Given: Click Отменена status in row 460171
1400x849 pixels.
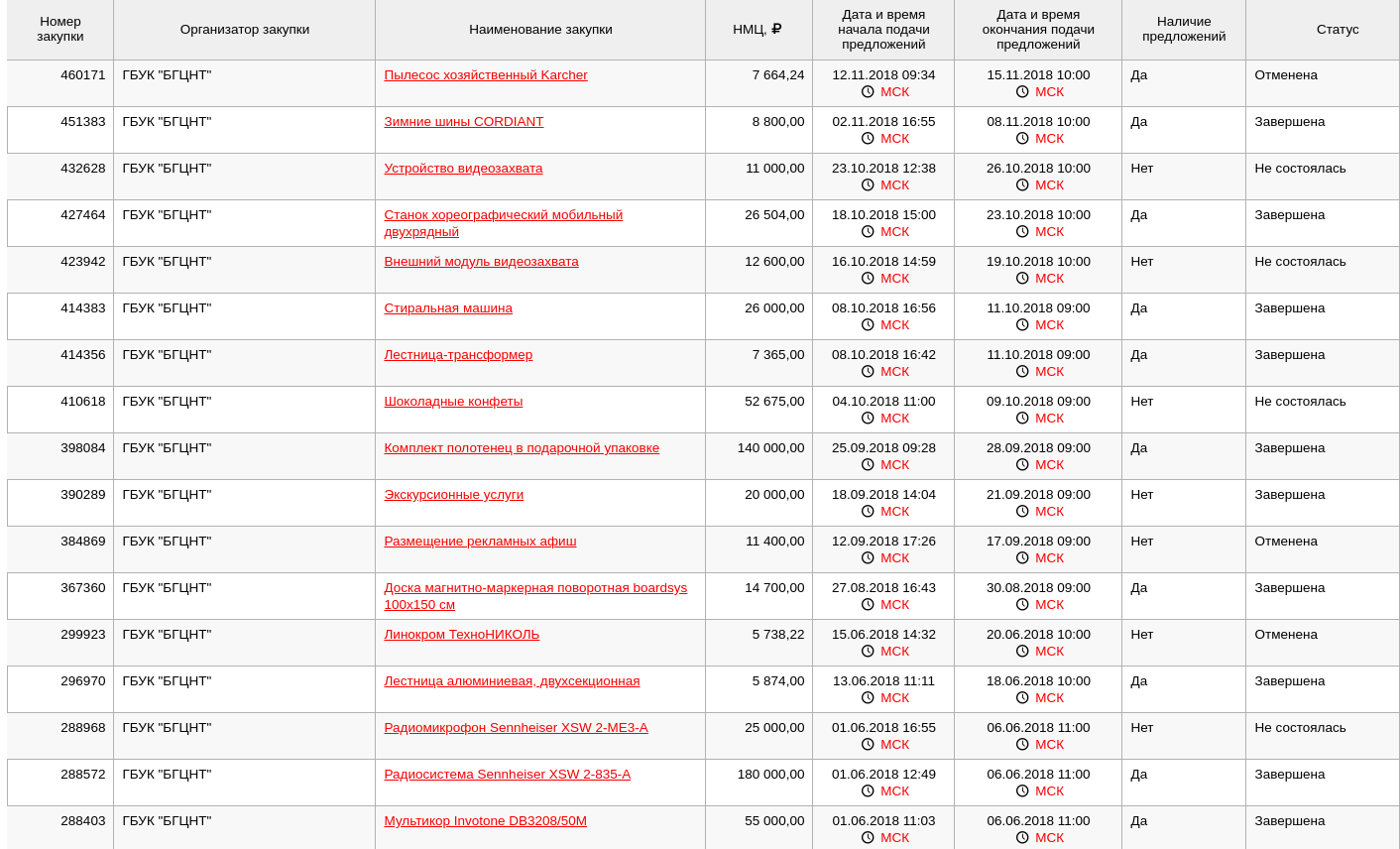Looking at the screenshot, I should pyautogui.click(x=1286, y=75).
